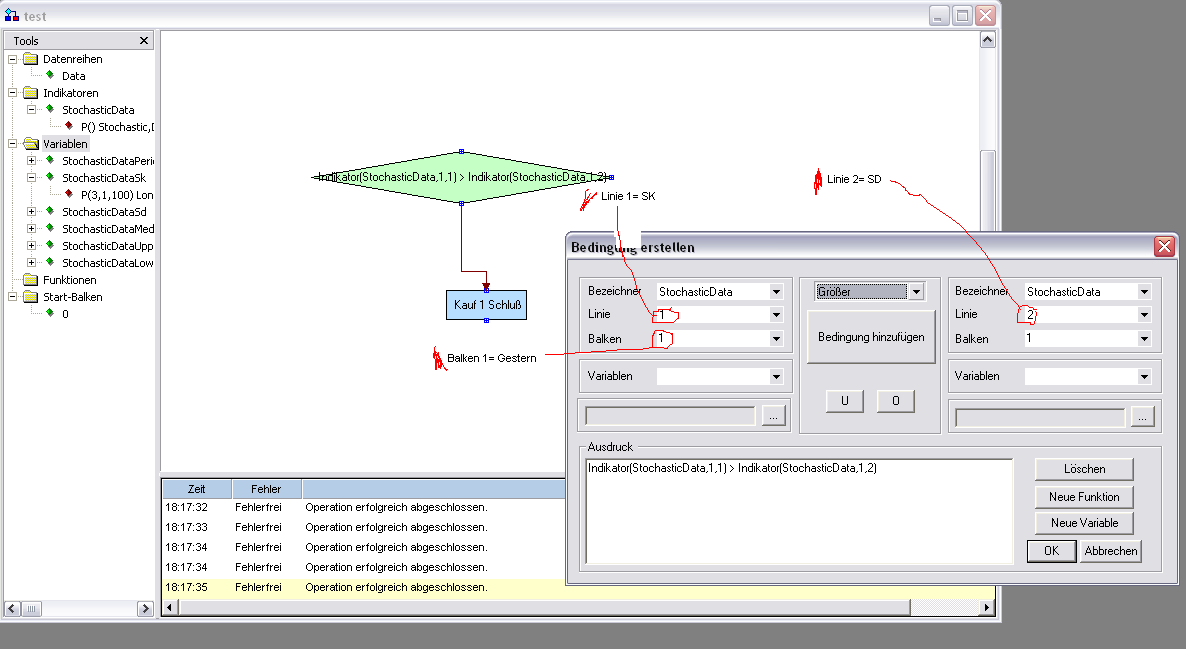This screenshot has width=1186, height=649.
Task: Cancel the dialog with Abbrechen
Action: click(x=1110, y=551)
